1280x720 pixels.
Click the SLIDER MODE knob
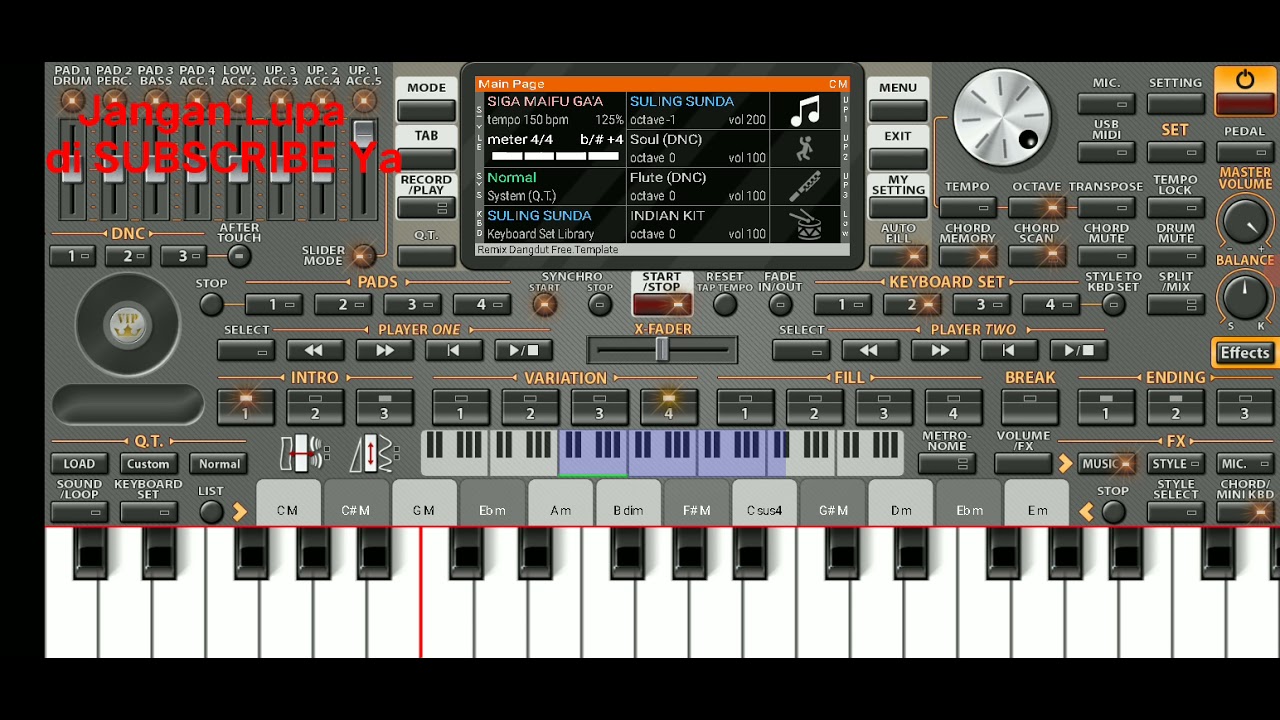(364, 256)
